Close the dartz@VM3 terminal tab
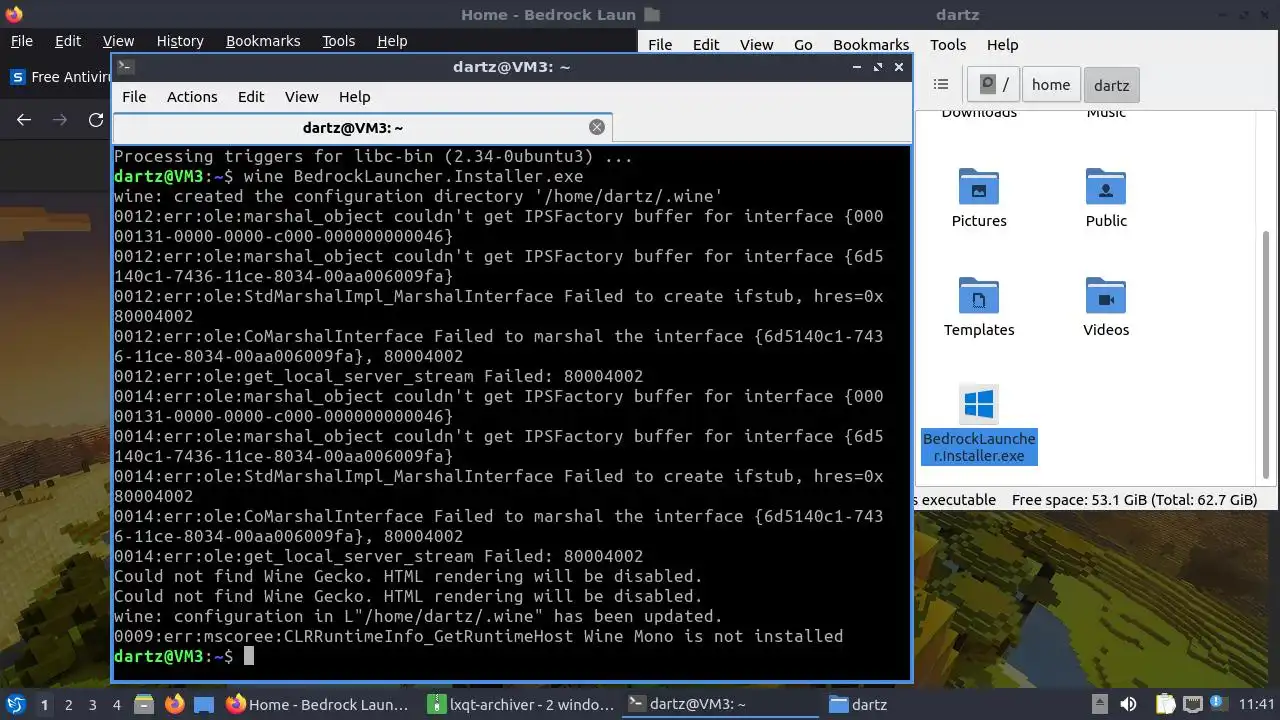Screen dimensions: 1280x720 tap(597, 127)
